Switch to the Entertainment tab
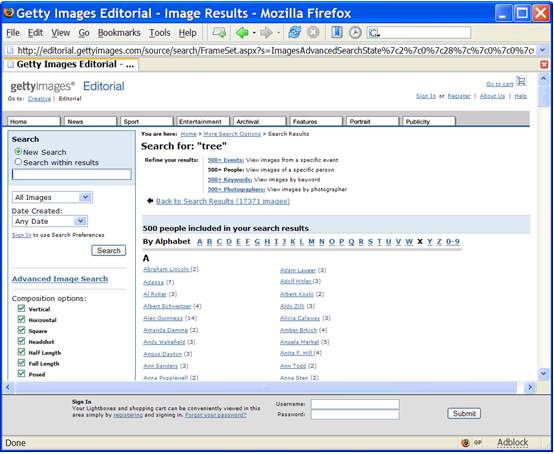This screenshot has height=454, width=554. coord(203,121)
